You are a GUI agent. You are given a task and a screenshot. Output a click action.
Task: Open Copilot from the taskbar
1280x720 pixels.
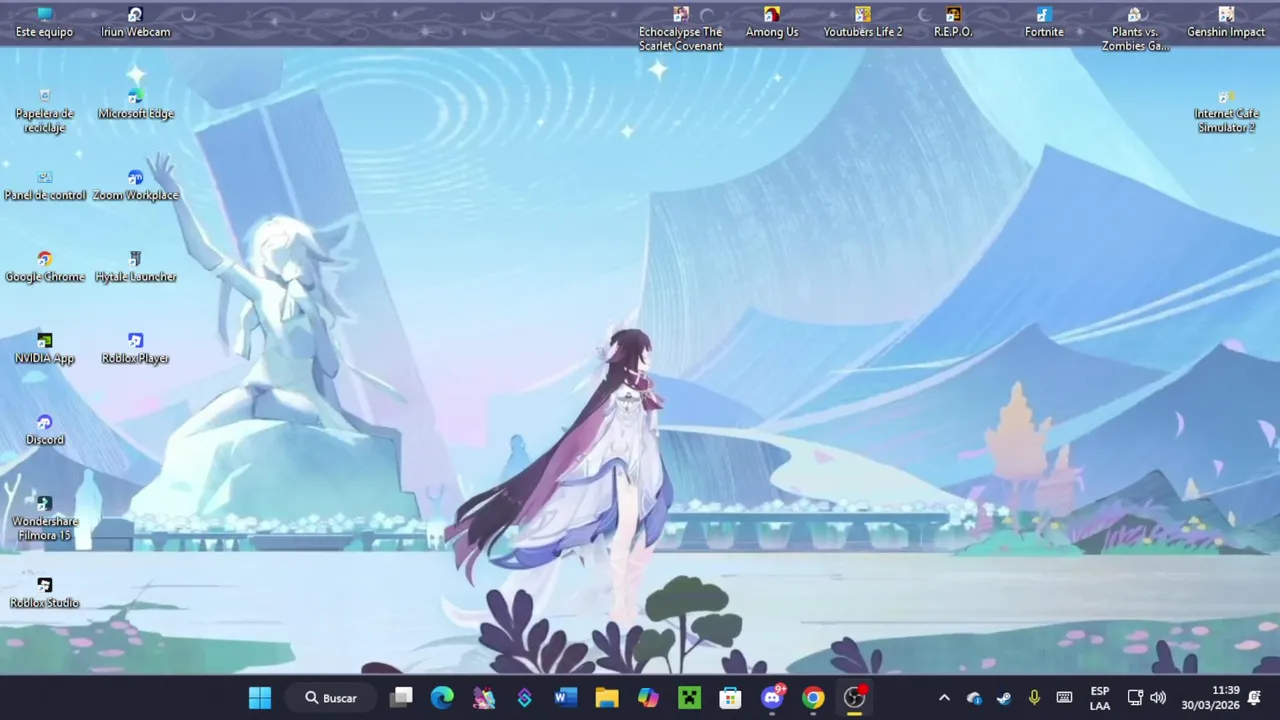pyautogui.click(x=648, y=698)
